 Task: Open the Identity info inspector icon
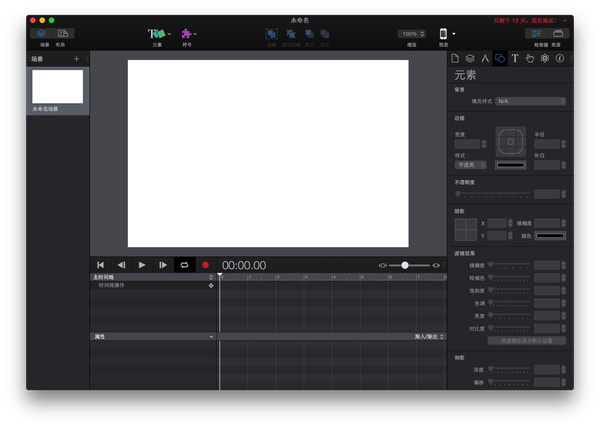pyautogui.click(x=560, y=59)
